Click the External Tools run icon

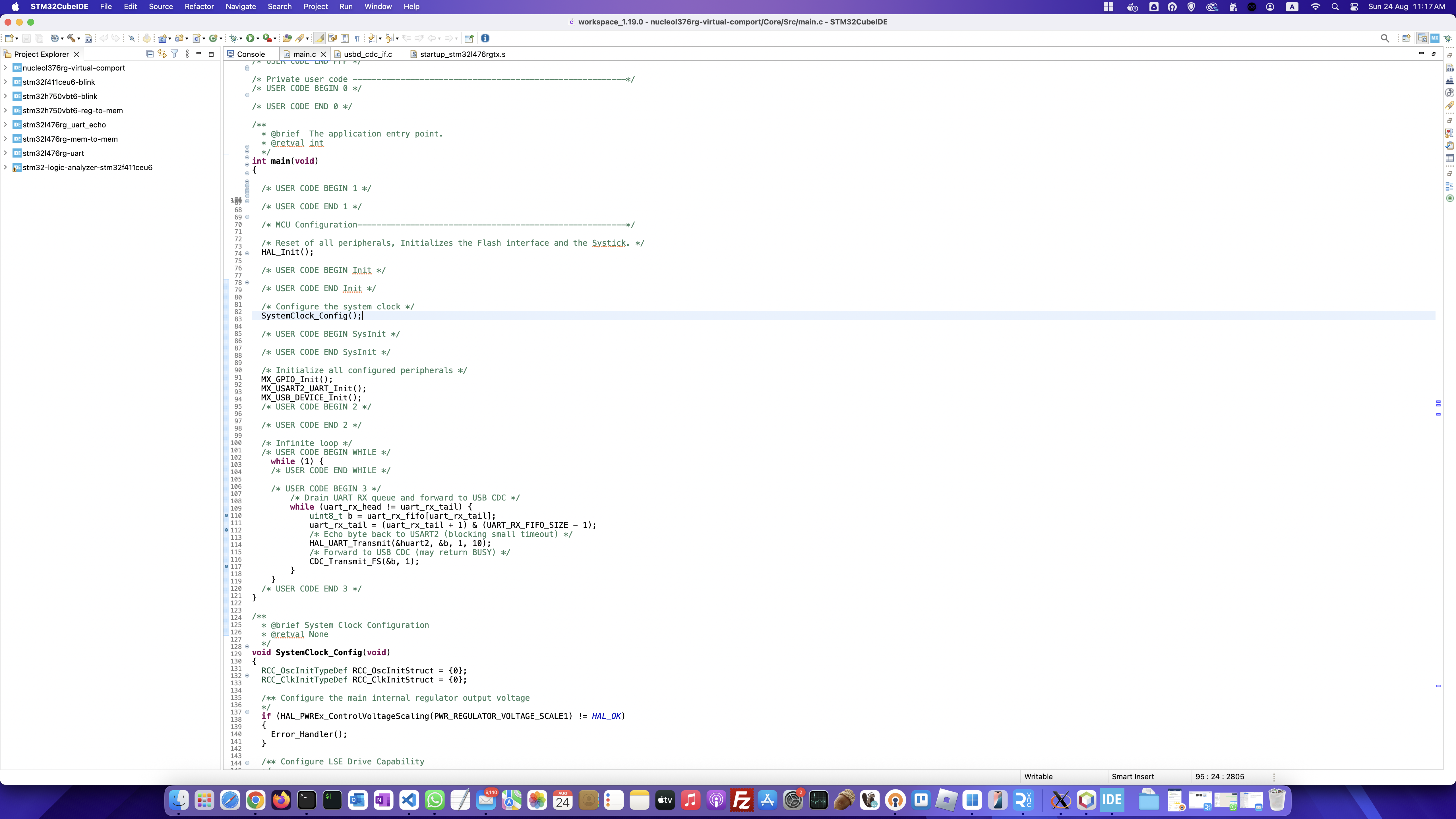coord(267,38)
